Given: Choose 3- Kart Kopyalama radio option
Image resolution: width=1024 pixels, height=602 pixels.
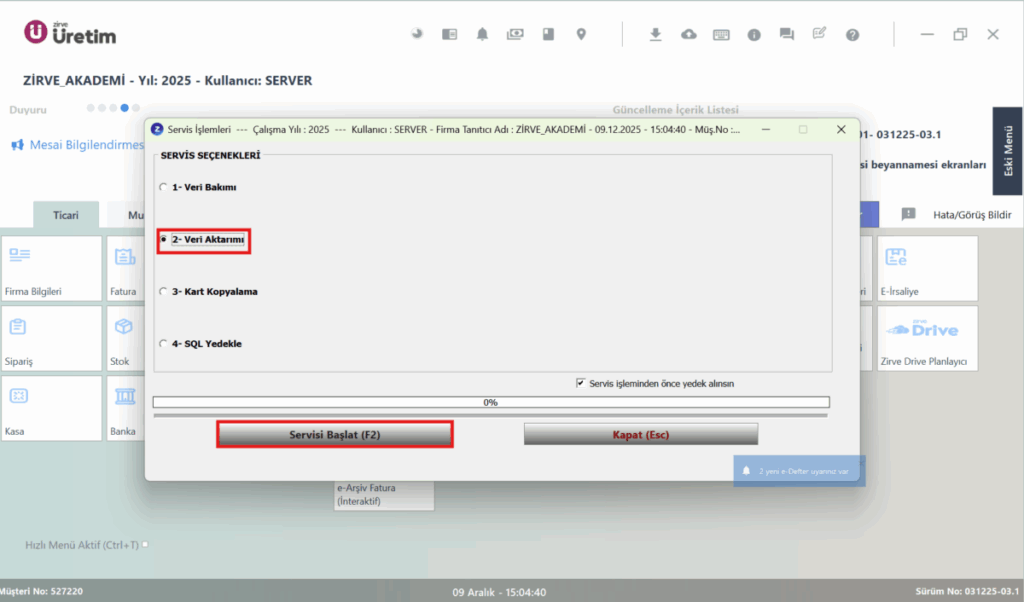Looking at the screenshot, I should click(163, 291).
